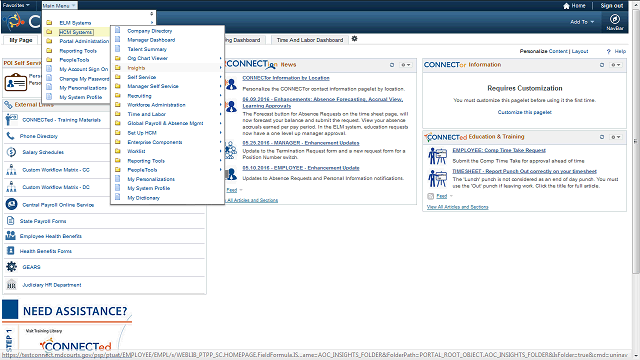The height and width of the screenshot is (360, 640).
Task: Open Manager Self Service menu folder
Action: coord(153,86)
